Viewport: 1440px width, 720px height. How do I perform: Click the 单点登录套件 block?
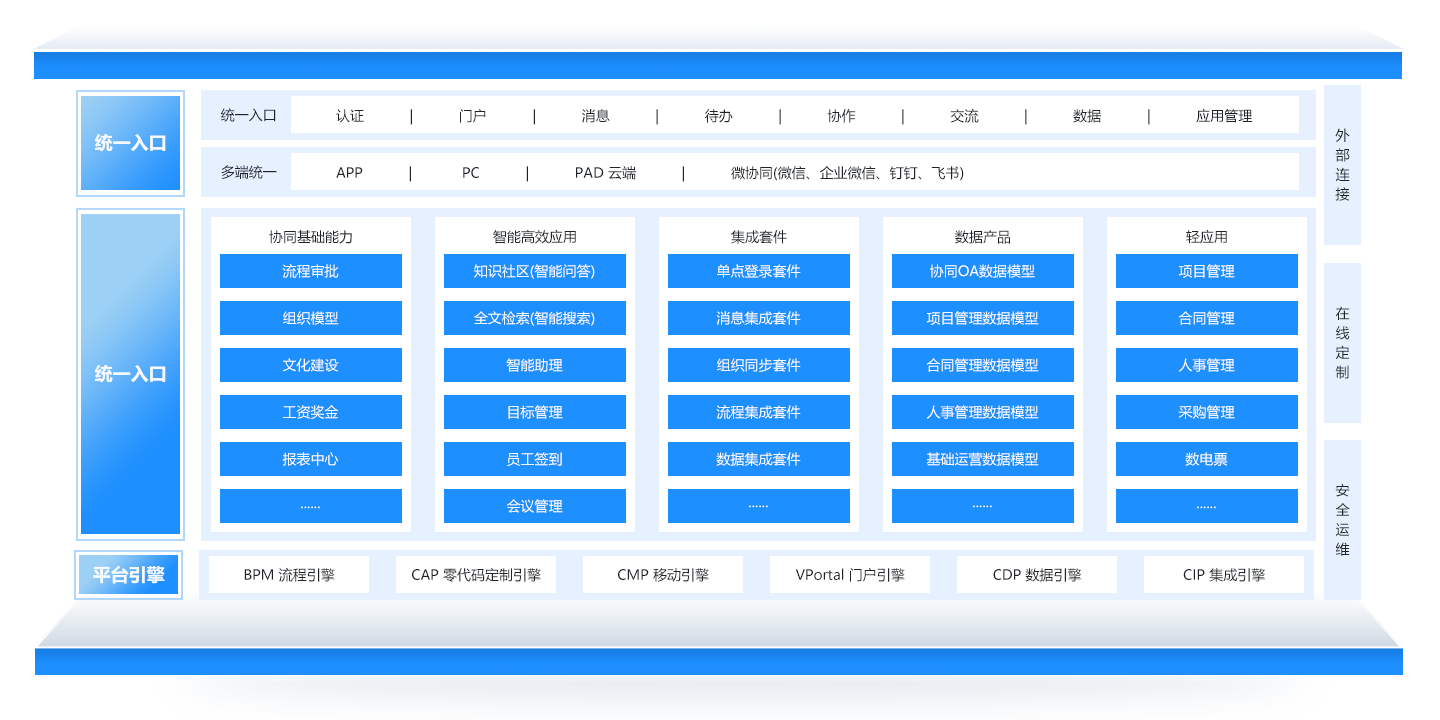[758, 271]
